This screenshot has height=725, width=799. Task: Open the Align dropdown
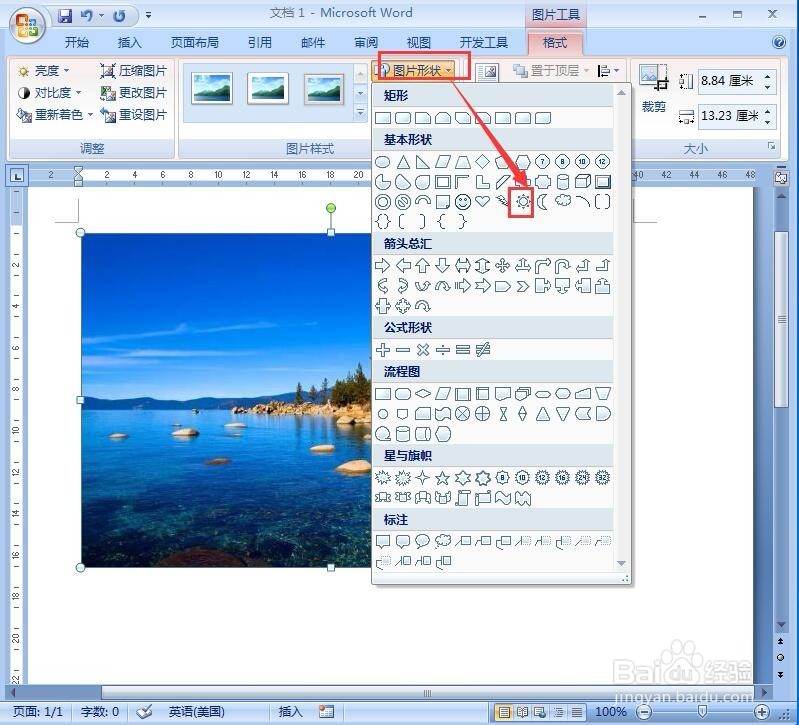coord(608,70)
